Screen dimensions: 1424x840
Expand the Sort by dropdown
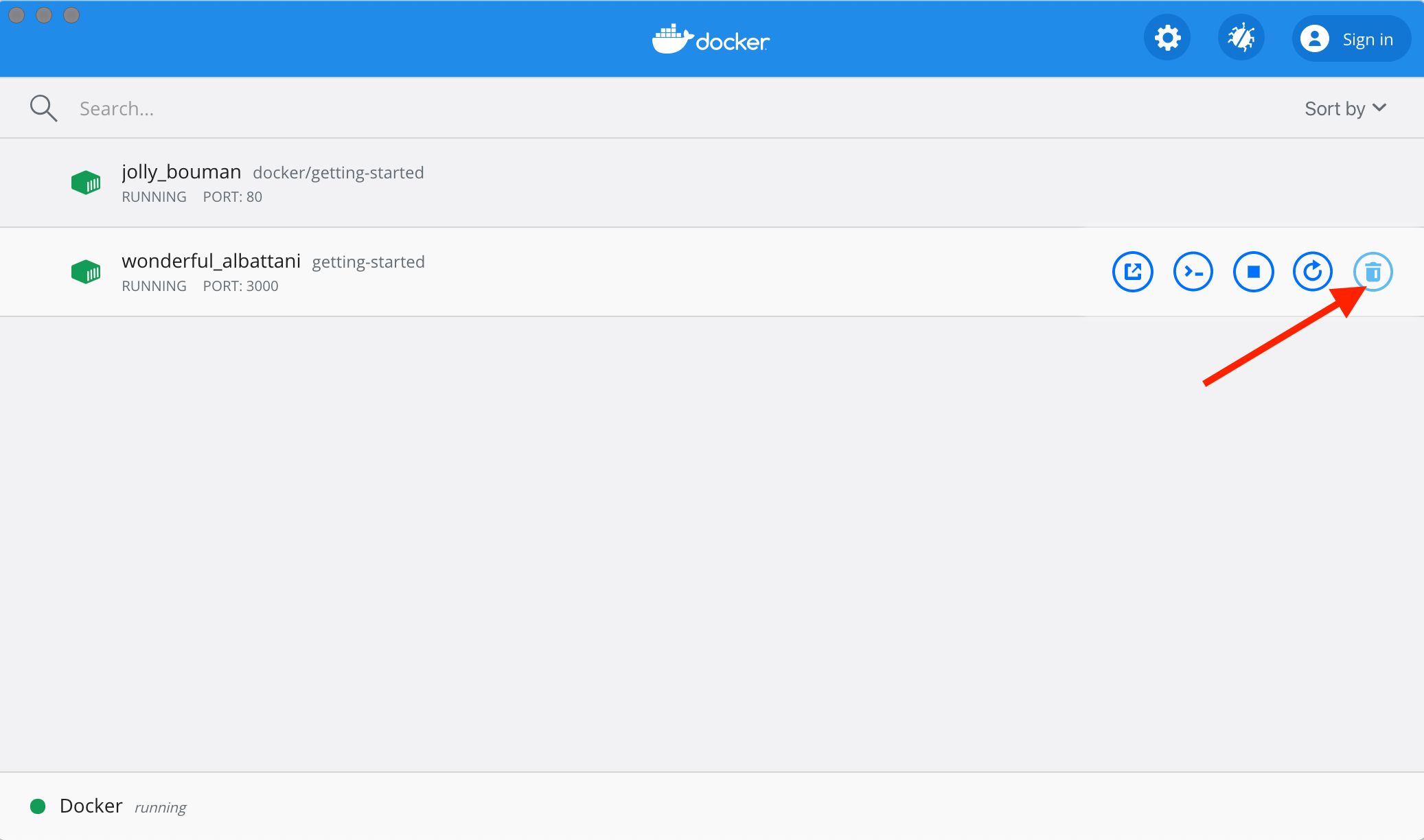(1346, 108)
